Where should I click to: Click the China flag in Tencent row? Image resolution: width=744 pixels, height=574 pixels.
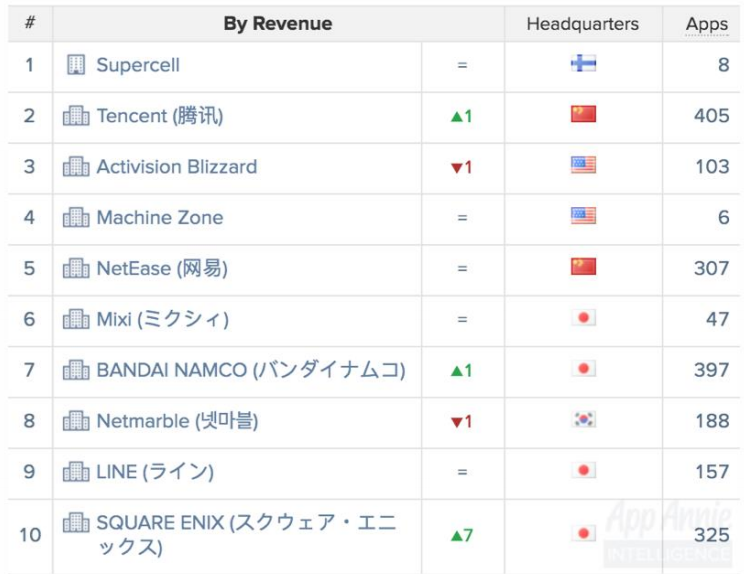pyautogui.click(x=583, y=115)
